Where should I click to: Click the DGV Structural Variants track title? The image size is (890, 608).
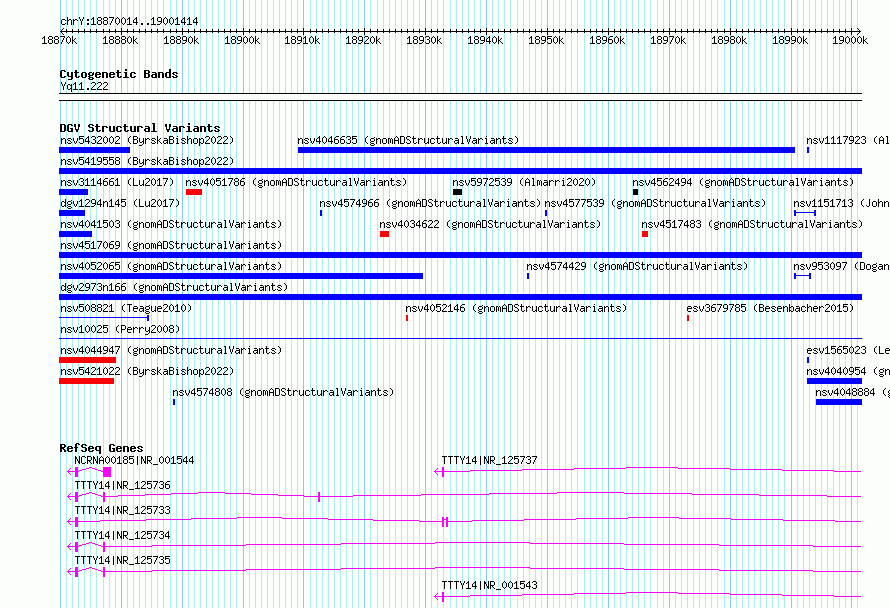[x=140, y=128]
